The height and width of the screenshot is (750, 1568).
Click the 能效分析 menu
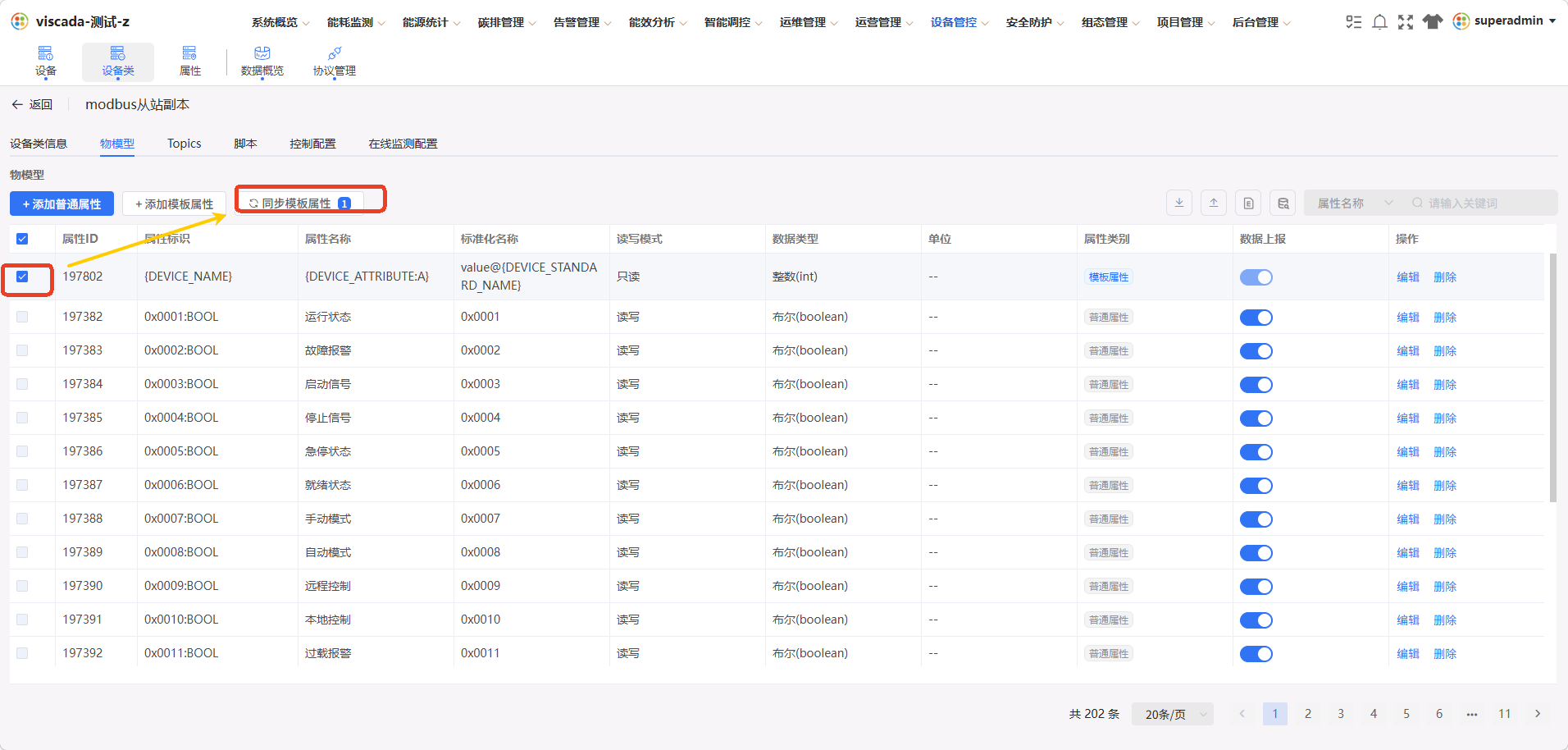pos(658,22)
